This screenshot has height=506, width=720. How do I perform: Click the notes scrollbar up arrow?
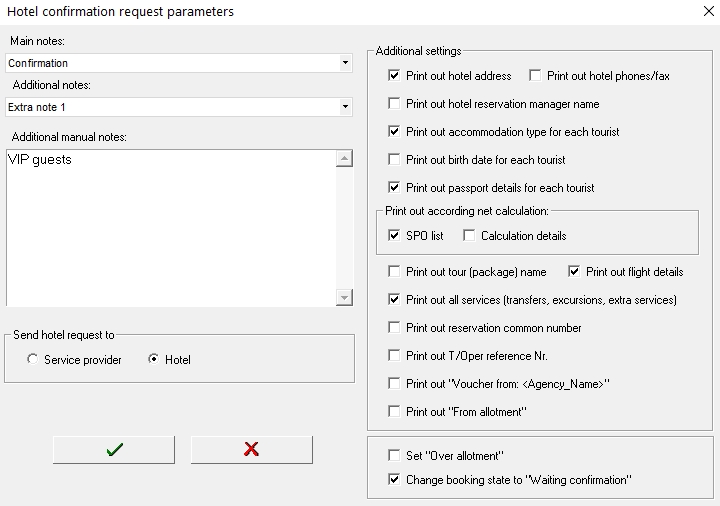[x=344, y=158]
